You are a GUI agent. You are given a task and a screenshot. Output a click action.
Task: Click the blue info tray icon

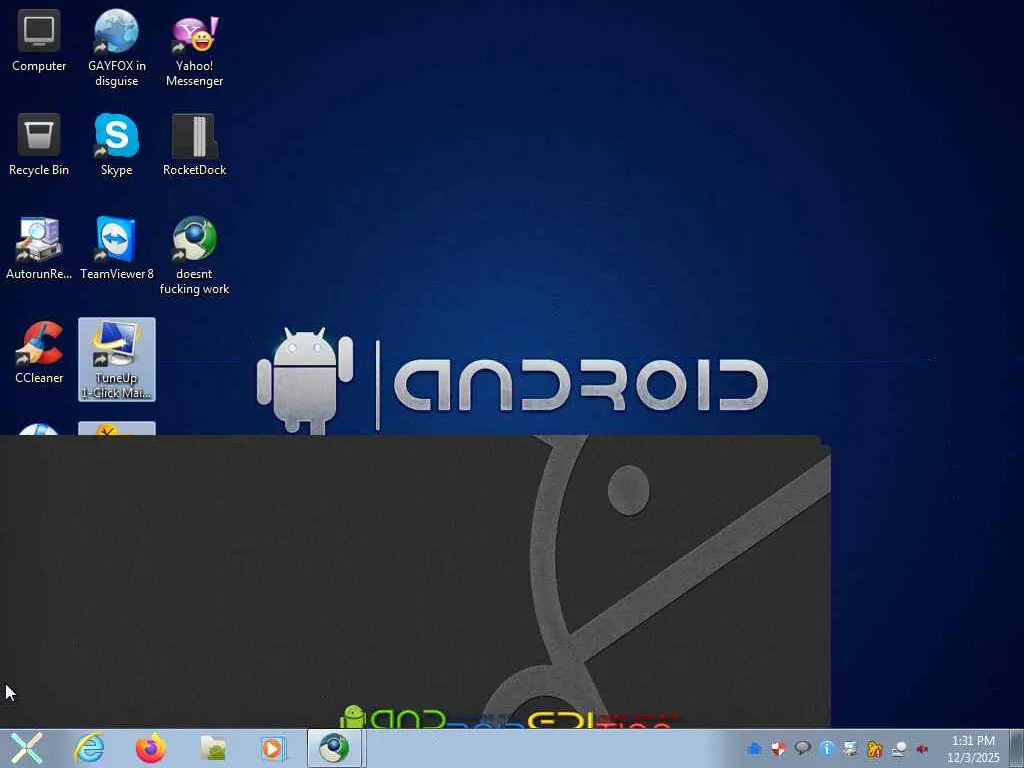pyautogui.click(x=826, y=748)
